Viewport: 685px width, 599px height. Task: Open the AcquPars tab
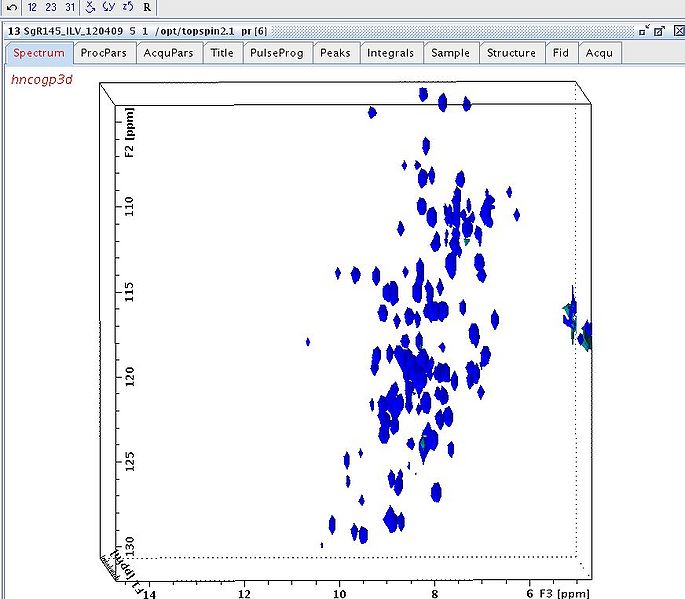[170, 53]
